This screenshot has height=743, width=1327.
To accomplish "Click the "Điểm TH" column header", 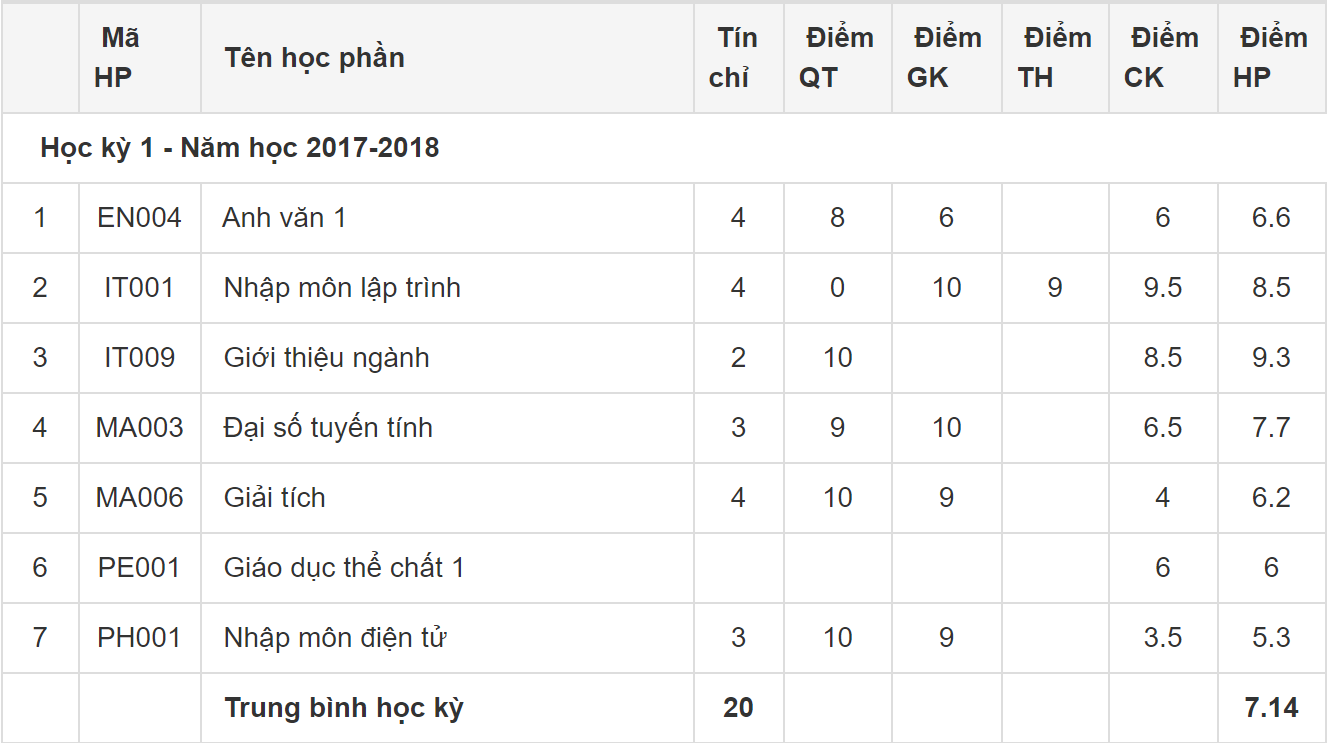I will pyautogui.click(x=1055, y=58).
